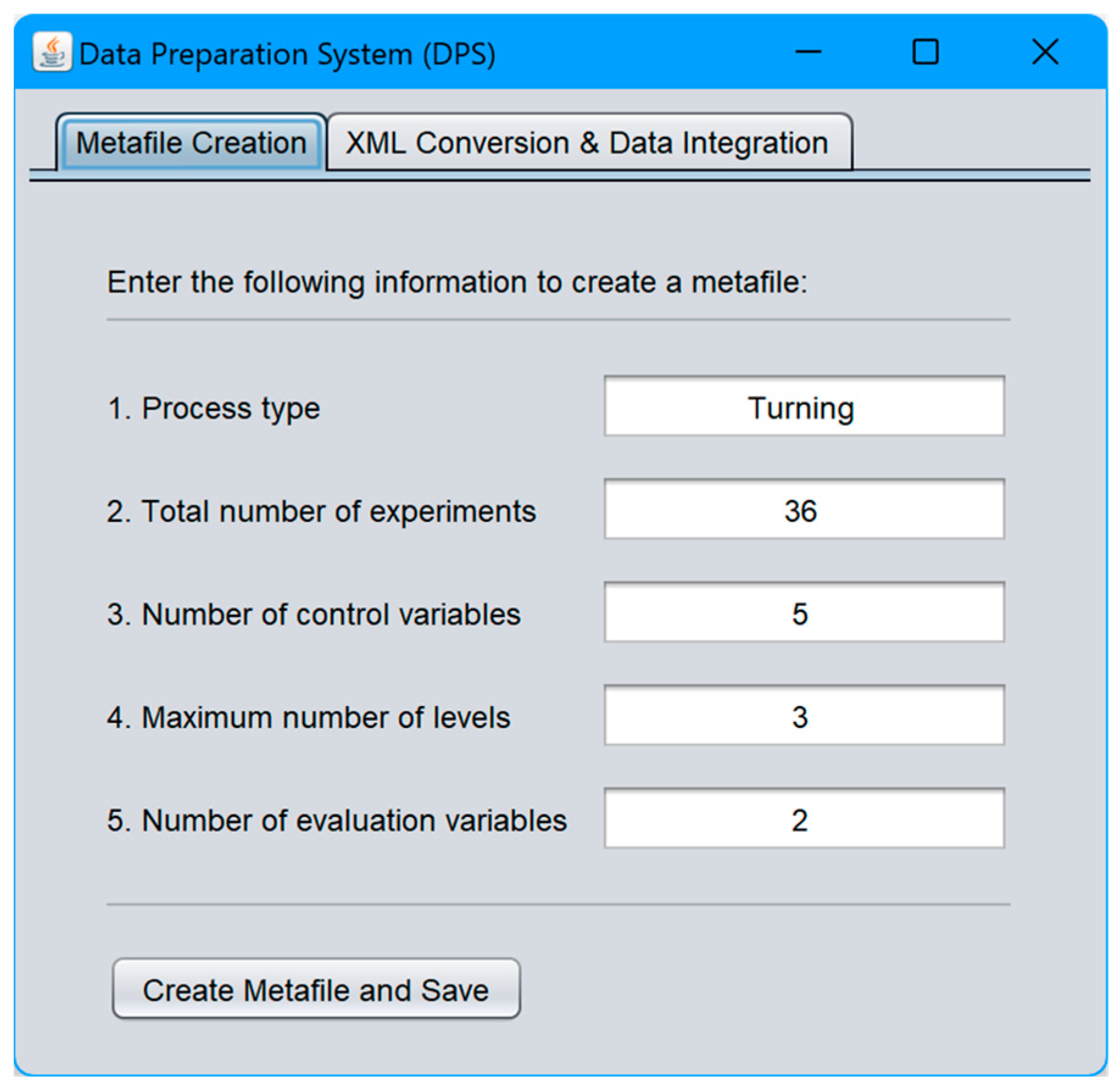
Task: Click the "4. Maximum number of levels" label
Action: (308, 717)
